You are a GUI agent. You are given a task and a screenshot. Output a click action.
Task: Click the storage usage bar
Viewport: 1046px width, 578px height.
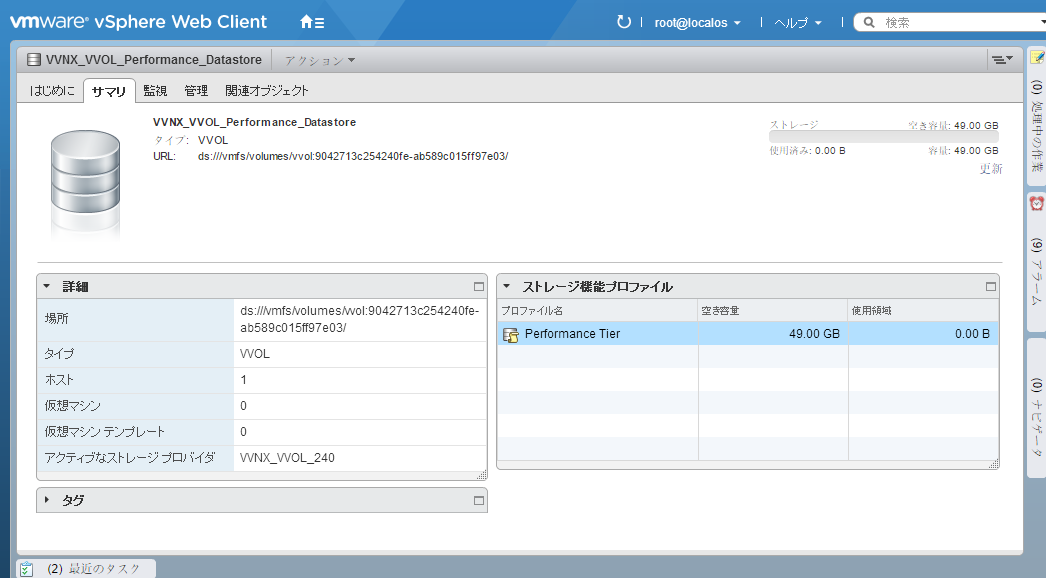pos(884,137)
